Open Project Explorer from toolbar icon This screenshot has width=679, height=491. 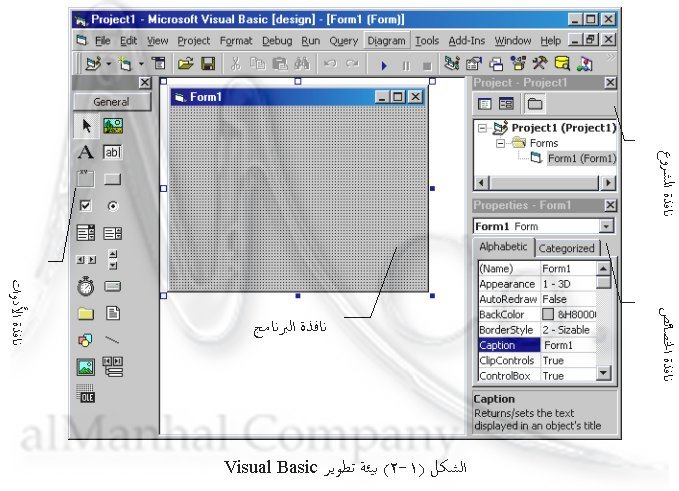(452, 64)
